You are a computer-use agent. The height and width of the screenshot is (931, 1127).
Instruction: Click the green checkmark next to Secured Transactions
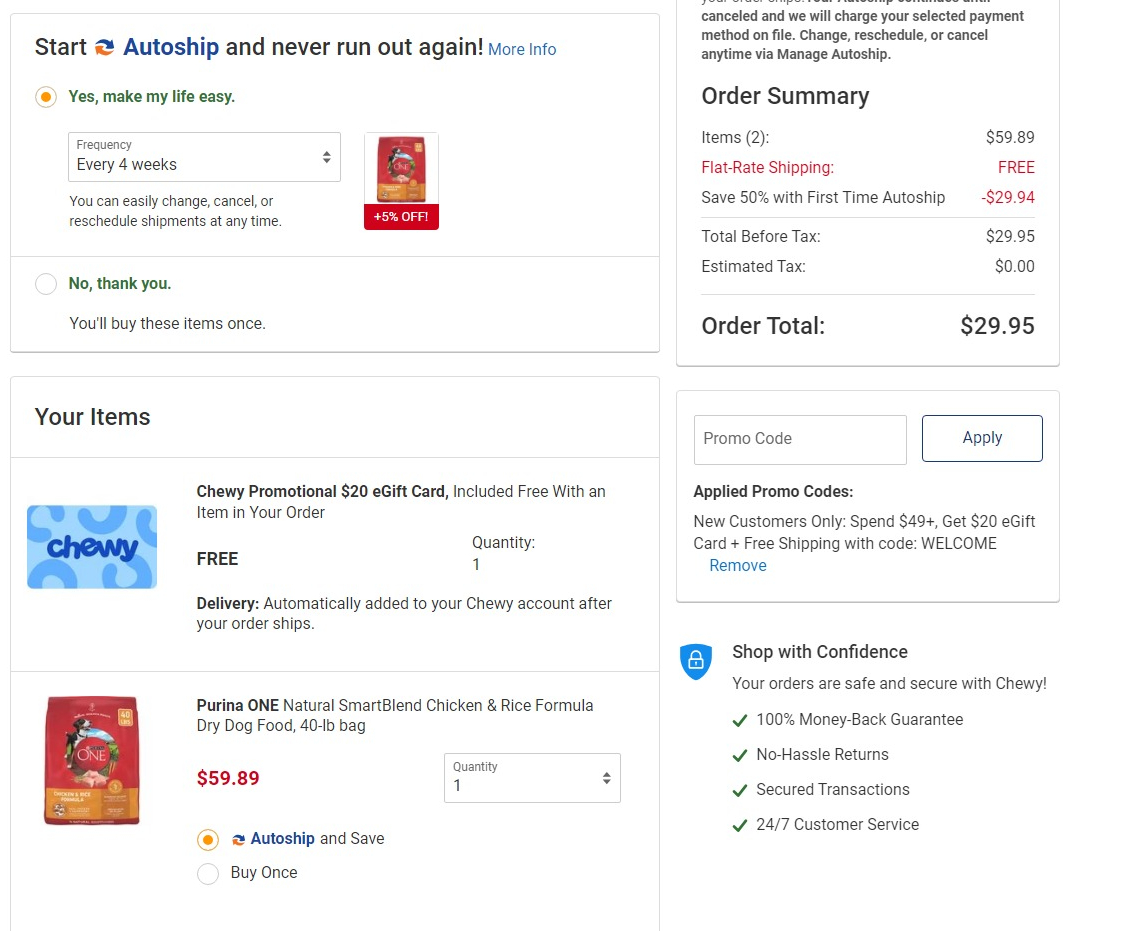click(740, 790)
